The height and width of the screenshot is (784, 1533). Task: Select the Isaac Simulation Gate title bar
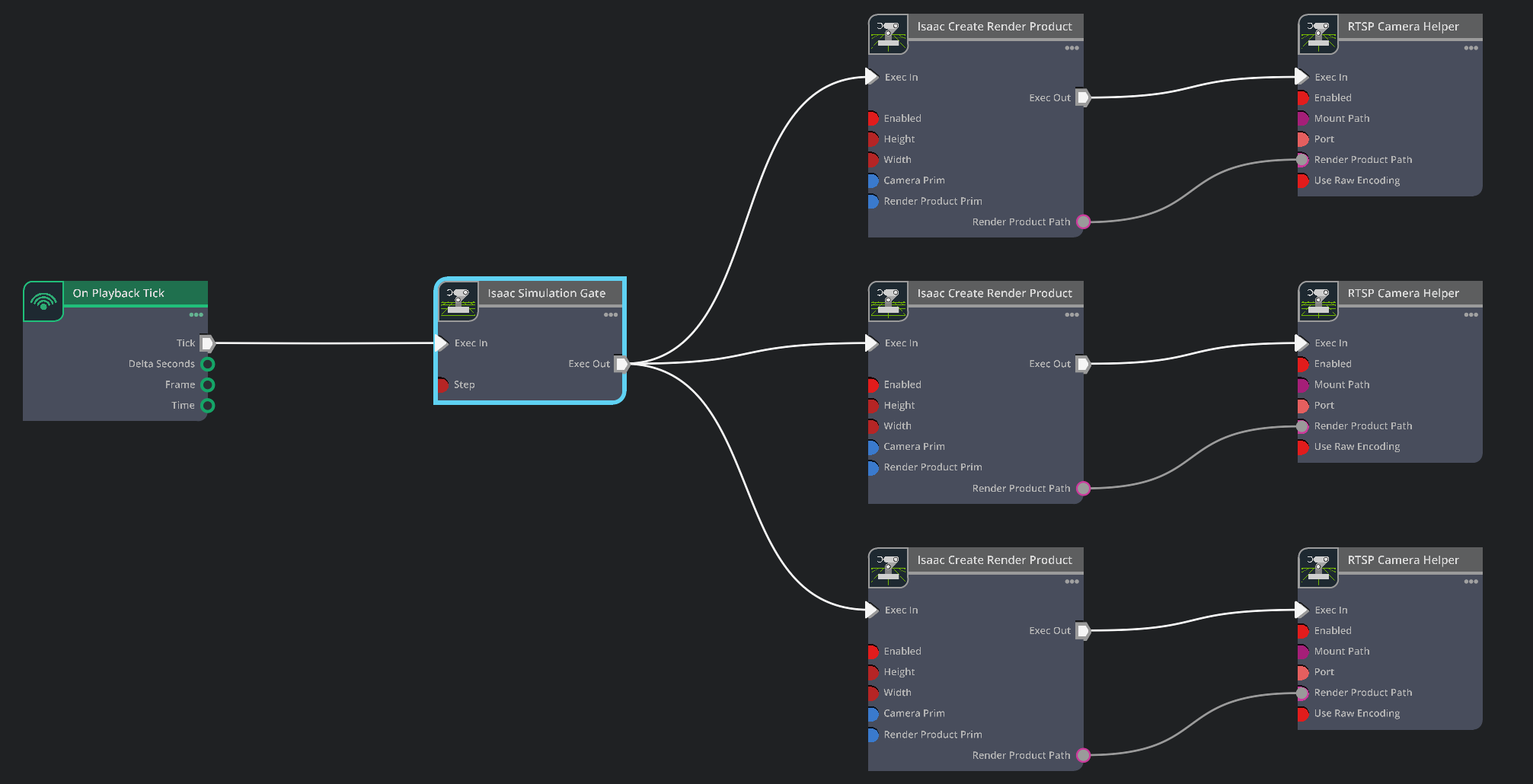click(x=550, y=293)
